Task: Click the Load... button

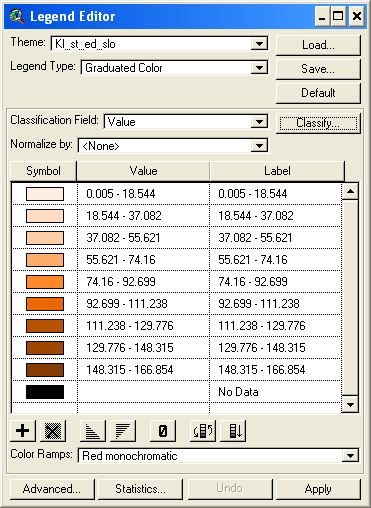Action: click(x=318, y=45)
